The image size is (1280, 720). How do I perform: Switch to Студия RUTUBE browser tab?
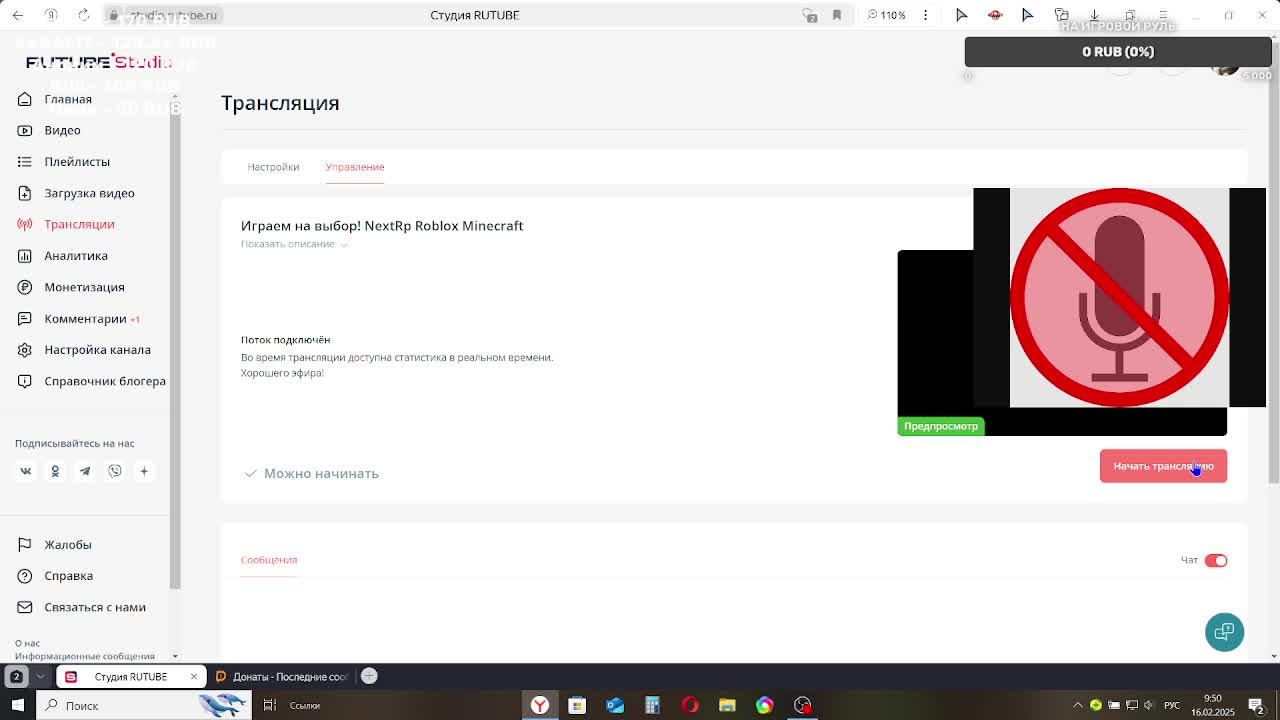131,677
